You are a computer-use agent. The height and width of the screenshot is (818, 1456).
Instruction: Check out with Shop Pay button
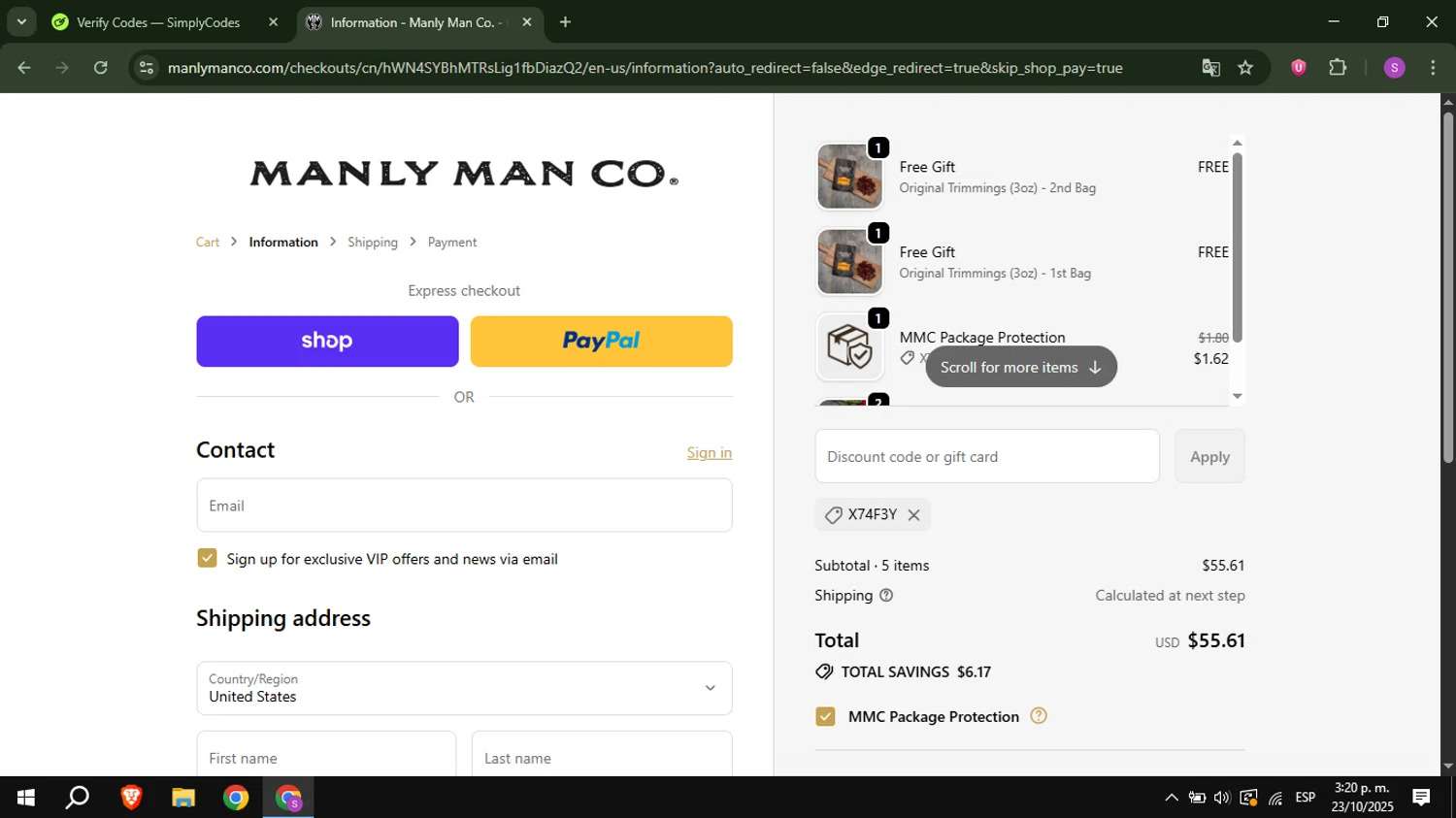click(x=327, y=342)
